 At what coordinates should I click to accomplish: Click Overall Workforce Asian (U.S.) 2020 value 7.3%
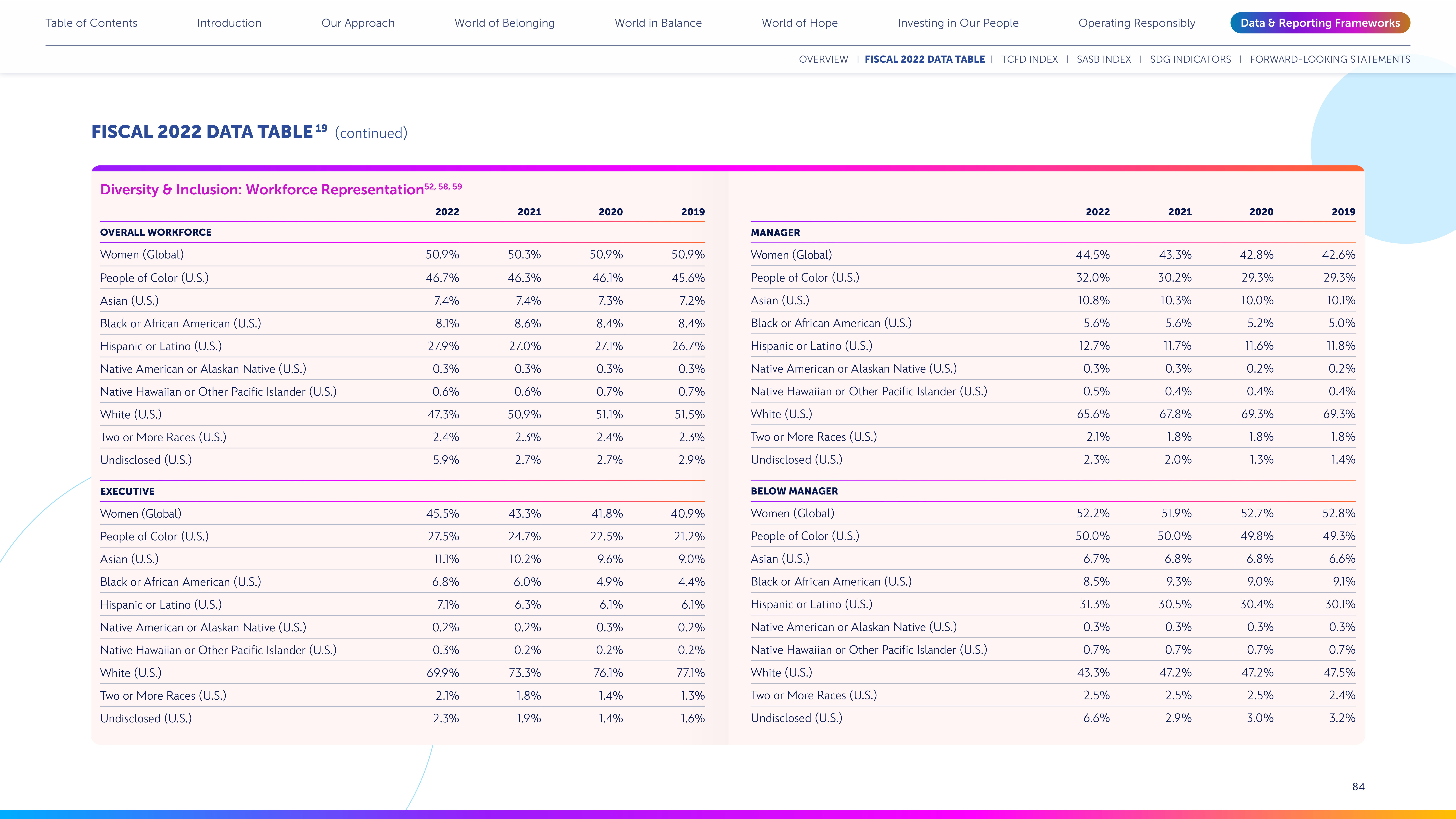tap(610, 301)
